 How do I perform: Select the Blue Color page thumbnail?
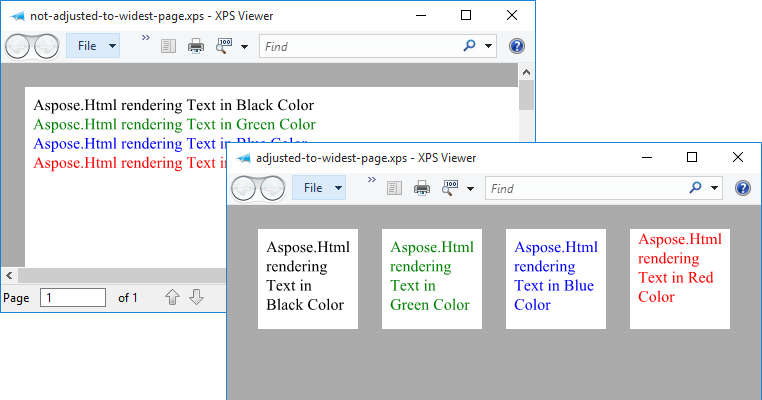[x=556, y=279]
